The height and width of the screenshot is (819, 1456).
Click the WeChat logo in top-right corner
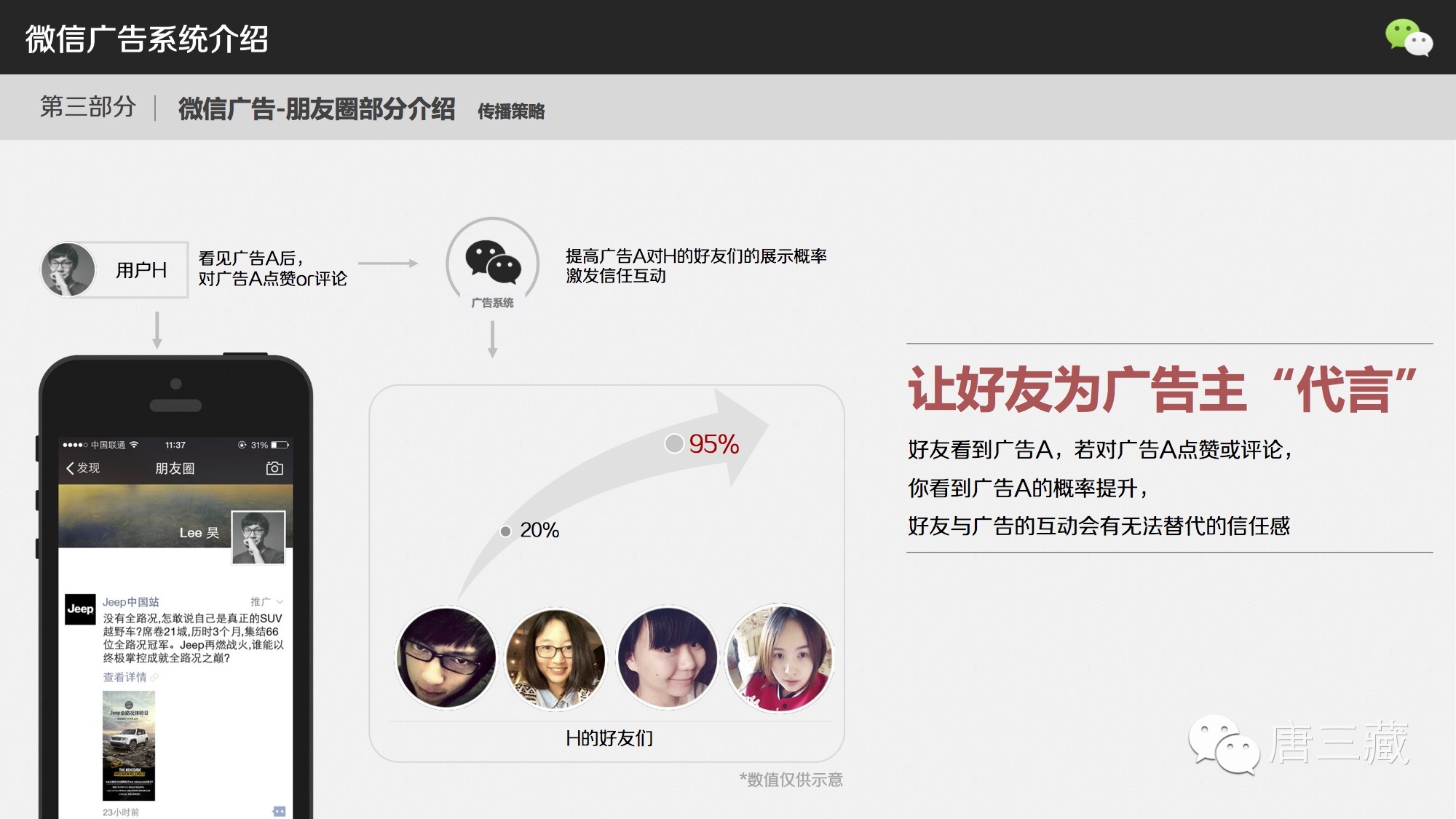click(x=1408, y=37)
